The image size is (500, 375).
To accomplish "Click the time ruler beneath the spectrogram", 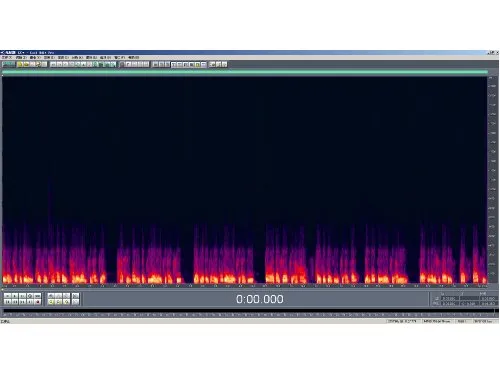I will (x=245, y=286).
